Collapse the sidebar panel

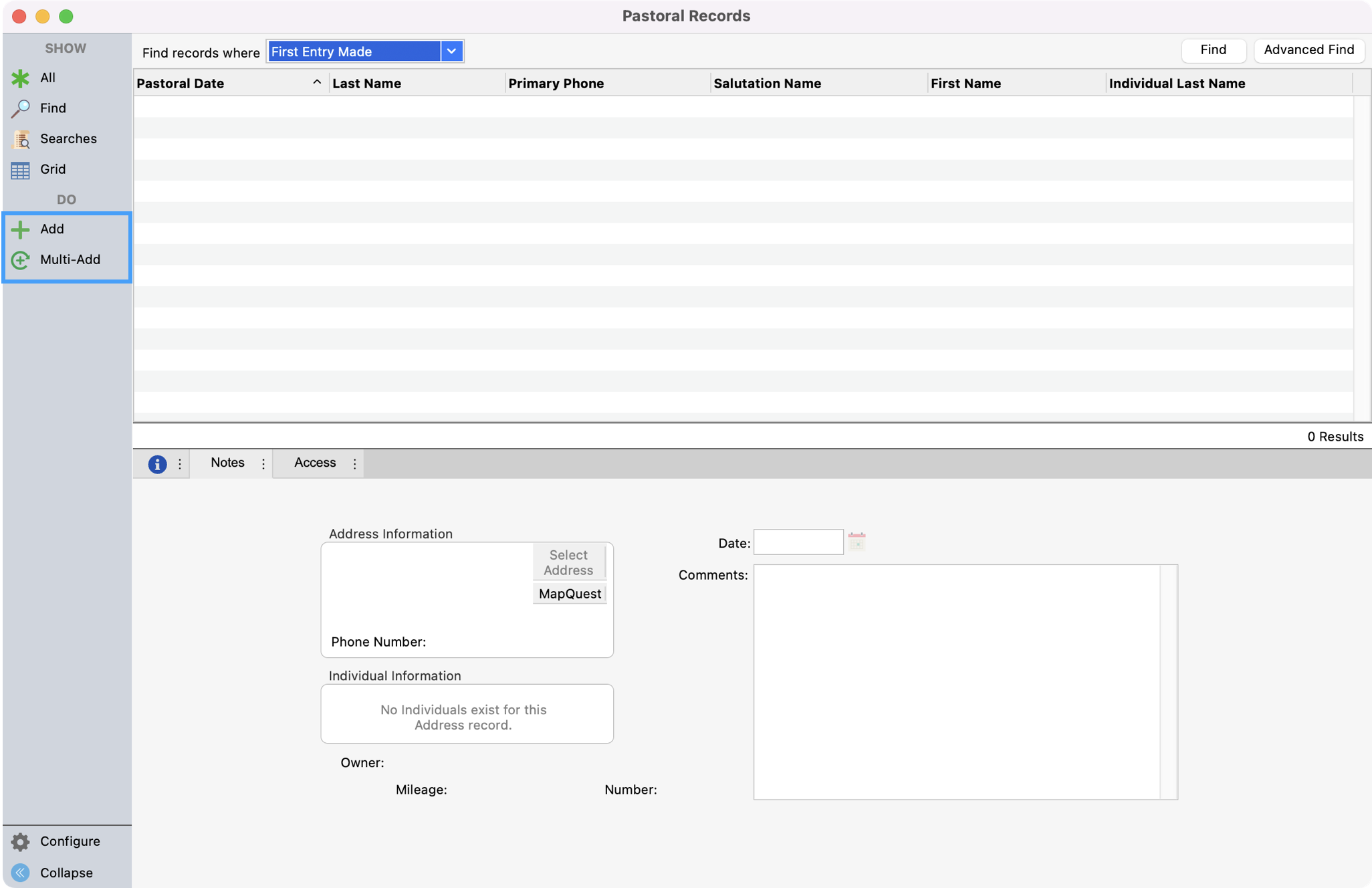click(x=66, y=872)
